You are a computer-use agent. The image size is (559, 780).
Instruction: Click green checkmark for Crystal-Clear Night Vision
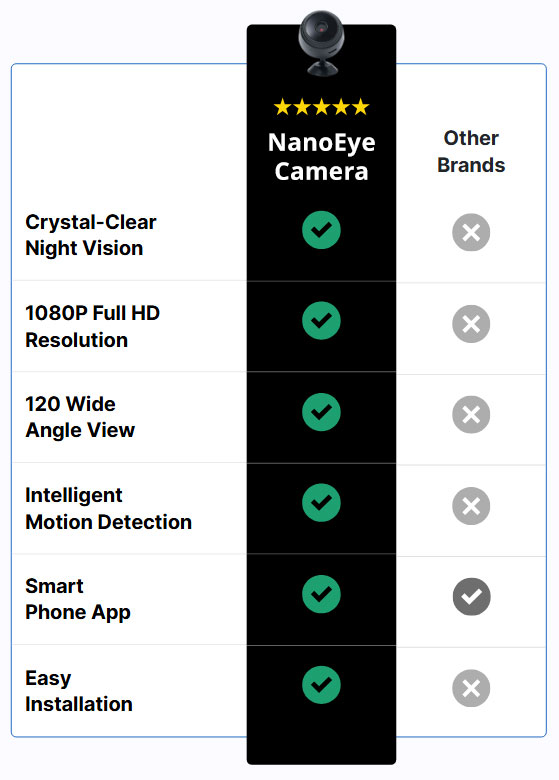click(x=321, y=230)
